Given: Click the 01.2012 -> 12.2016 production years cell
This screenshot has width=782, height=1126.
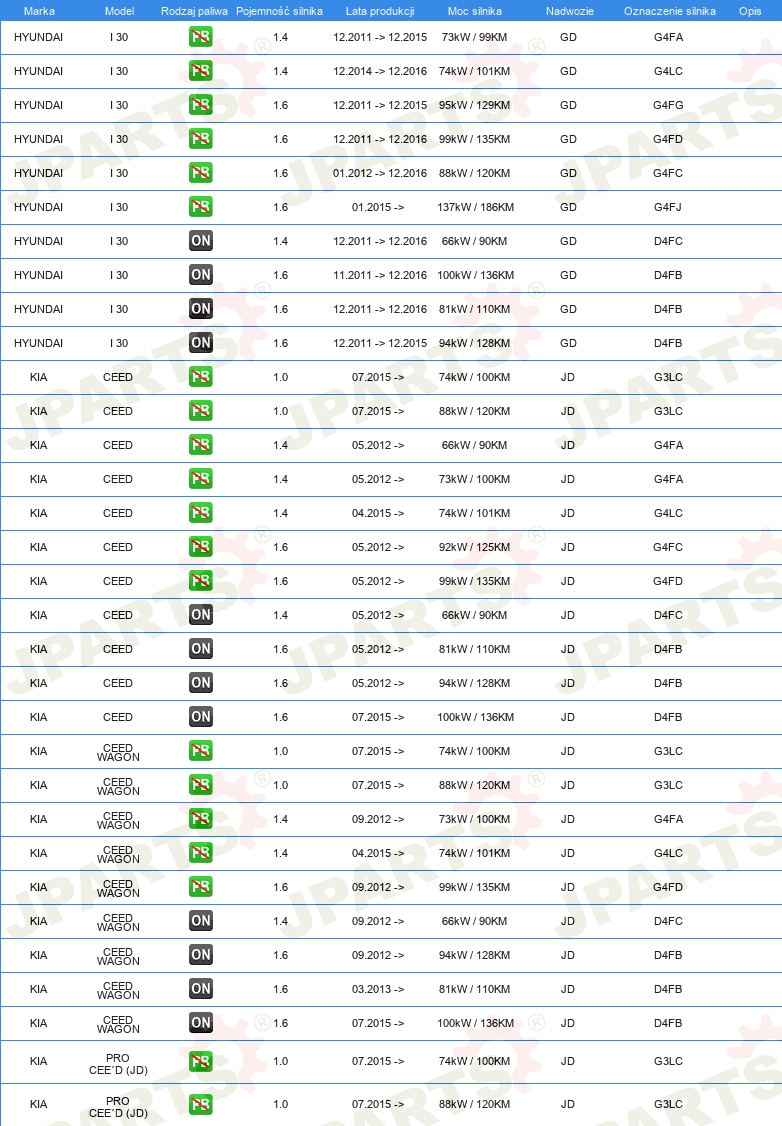Looking at the screenshot, I should coord(380,173).
